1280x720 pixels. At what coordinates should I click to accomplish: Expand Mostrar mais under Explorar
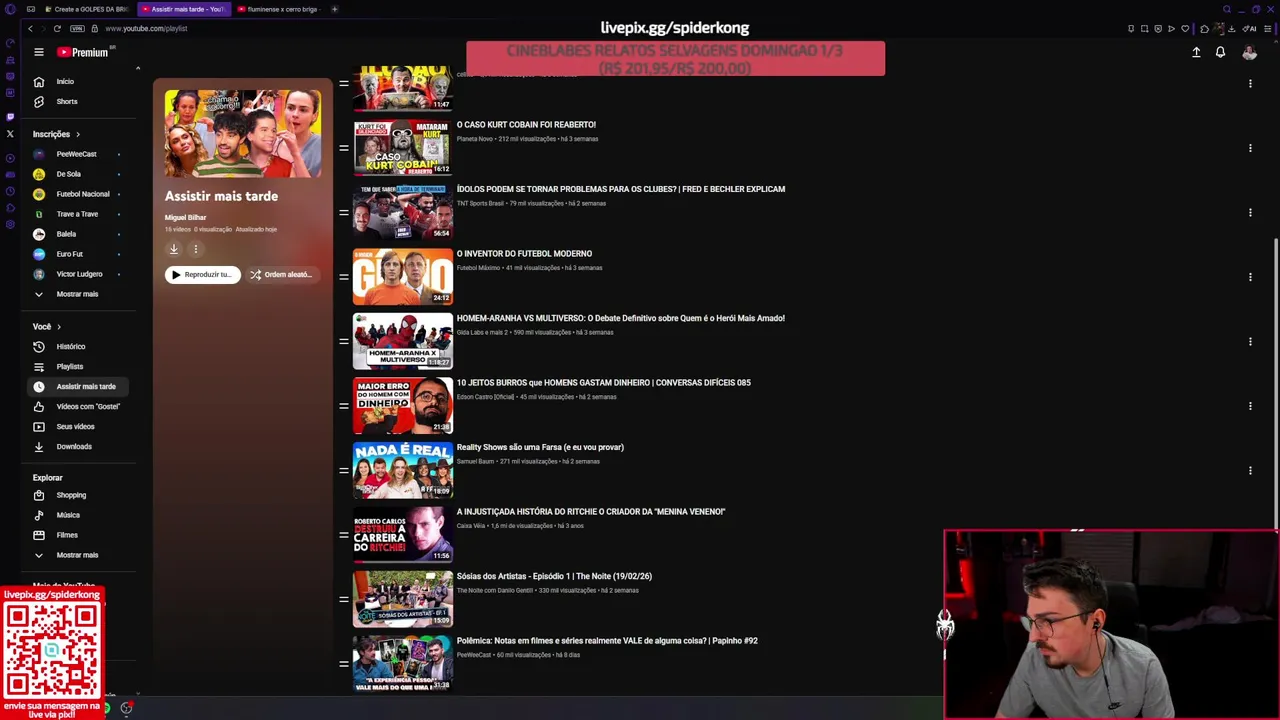pos(77,555)
